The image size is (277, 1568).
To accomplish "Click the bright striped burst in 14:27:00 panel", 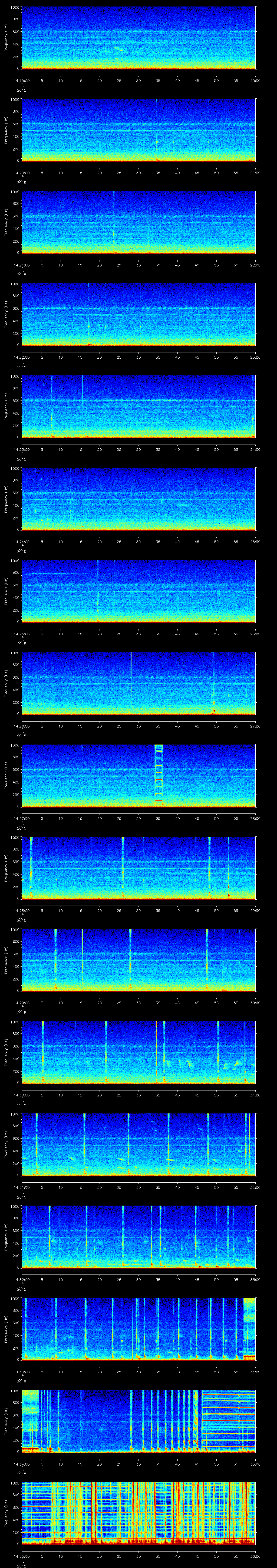I will (x=159, y=775).
